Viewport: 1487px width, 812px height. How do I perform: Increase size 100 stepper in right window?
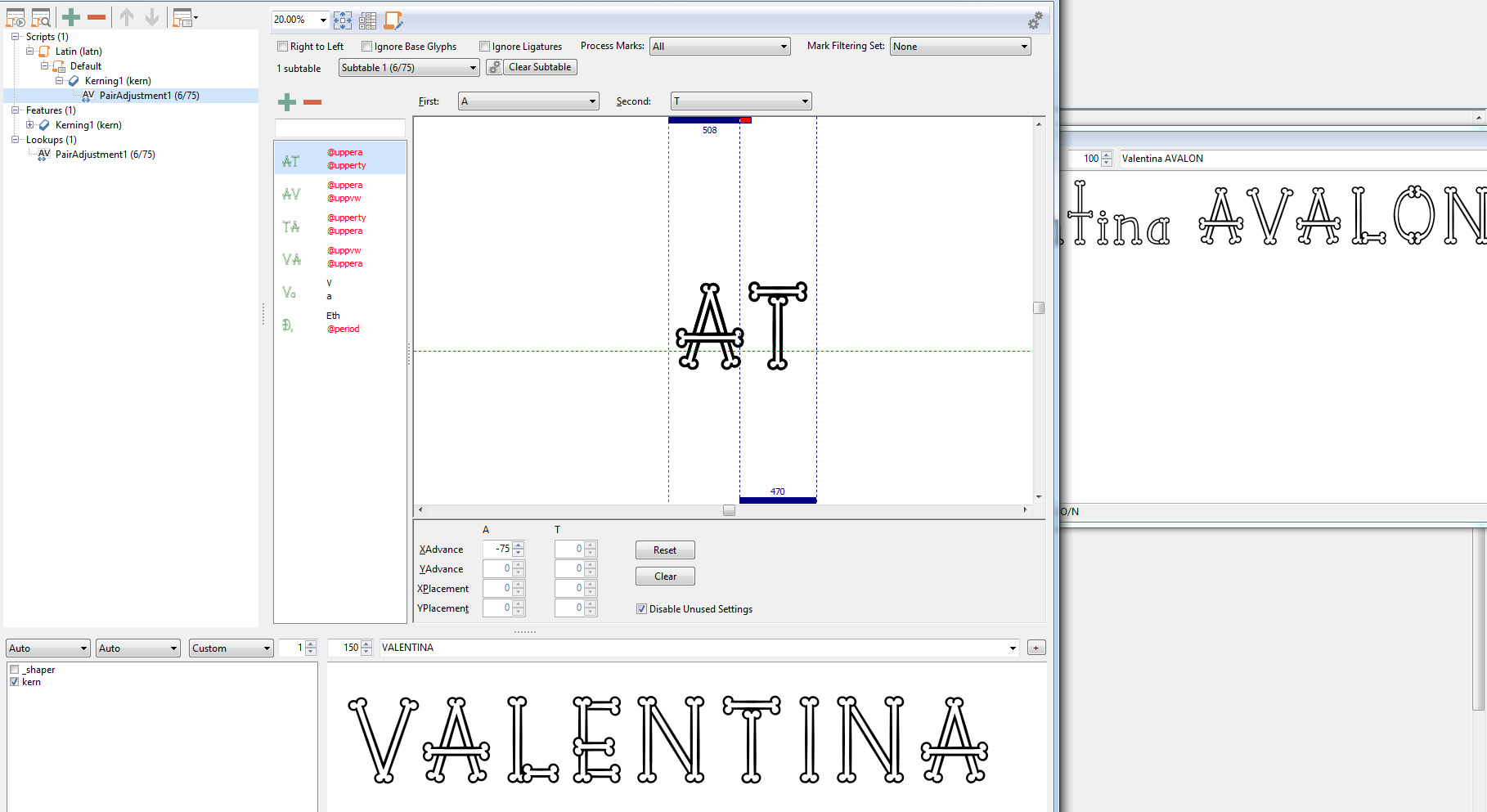[x=1107, y=155]
